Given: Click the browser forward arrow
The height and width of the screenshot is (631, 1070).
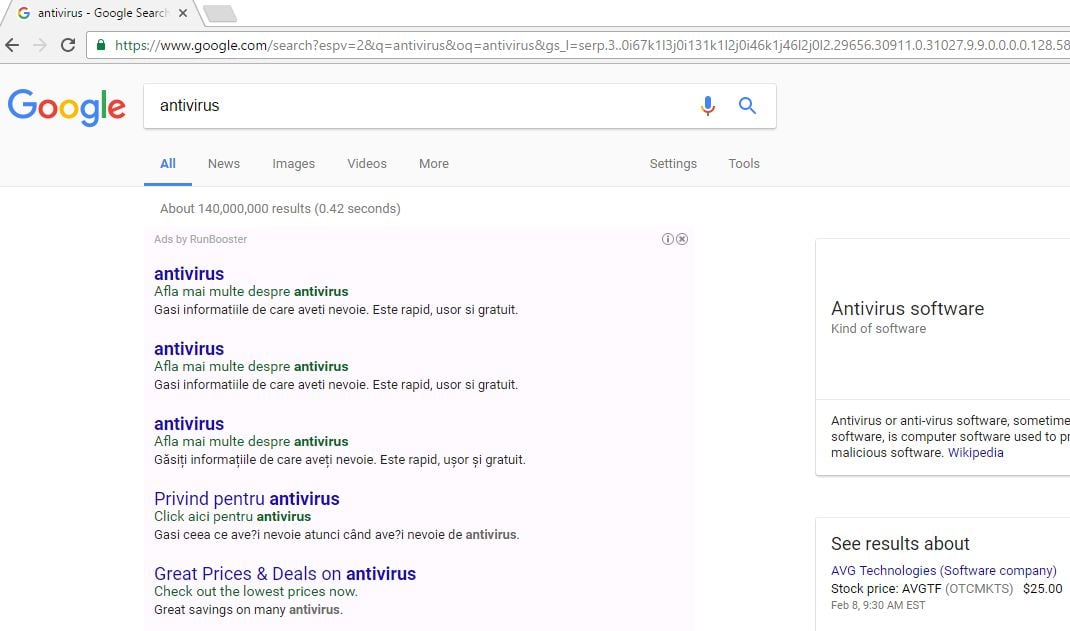Looking at the screenshot, I should click(40, 45).
